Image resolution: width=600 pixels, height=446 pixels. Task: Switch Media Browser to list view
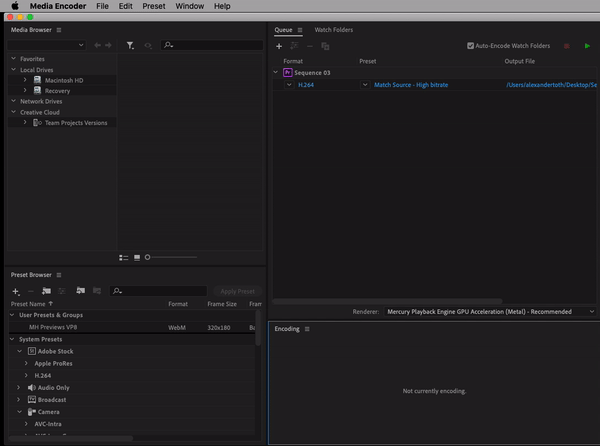pyautogui.click(x=124, y=258)
